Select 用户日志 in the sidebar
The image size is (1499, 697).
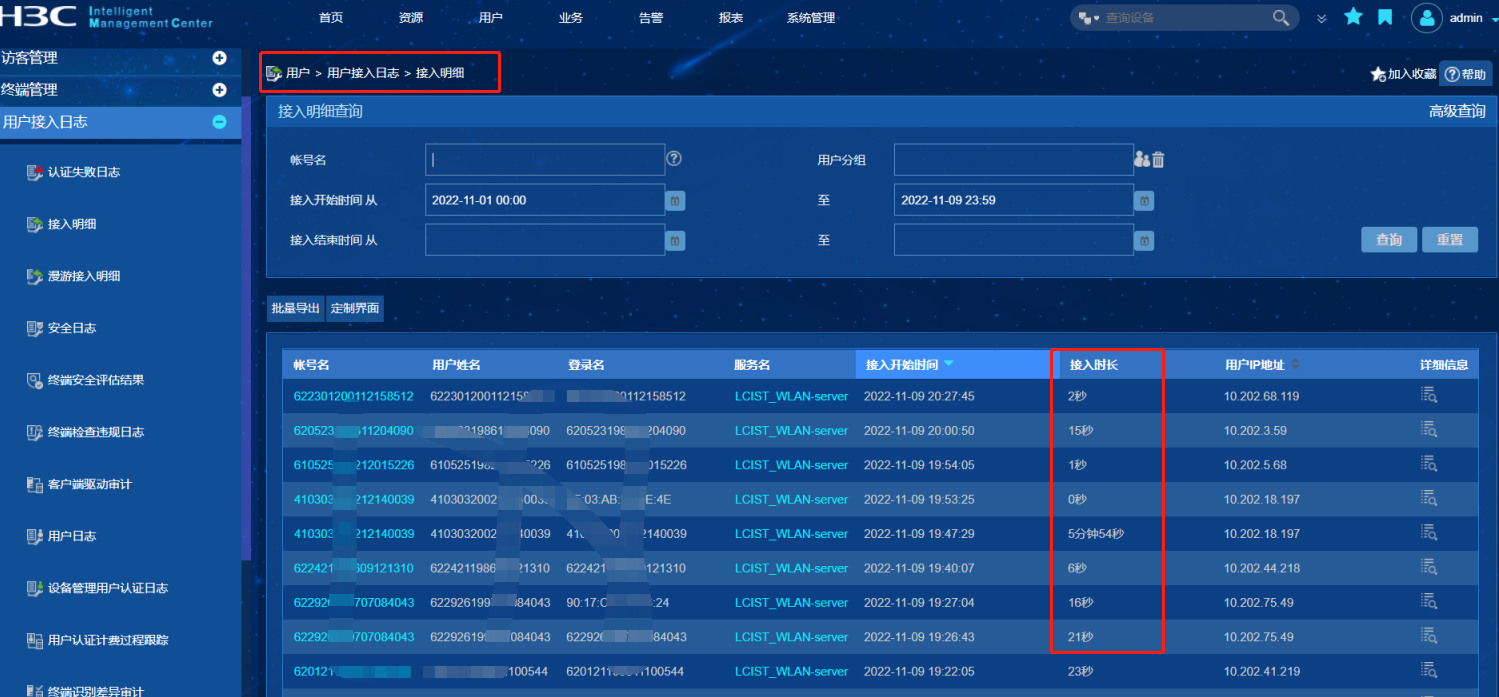(x=72, y=536)
